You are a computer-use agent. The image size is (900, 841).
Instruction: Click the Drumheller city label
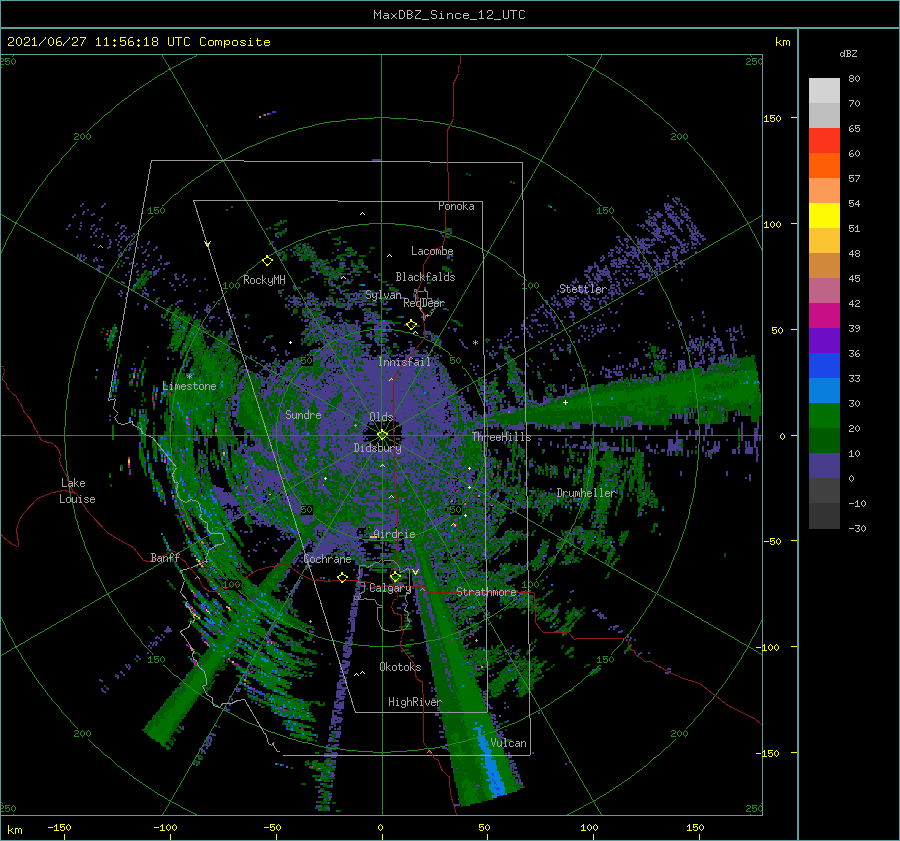click(586, 493)
